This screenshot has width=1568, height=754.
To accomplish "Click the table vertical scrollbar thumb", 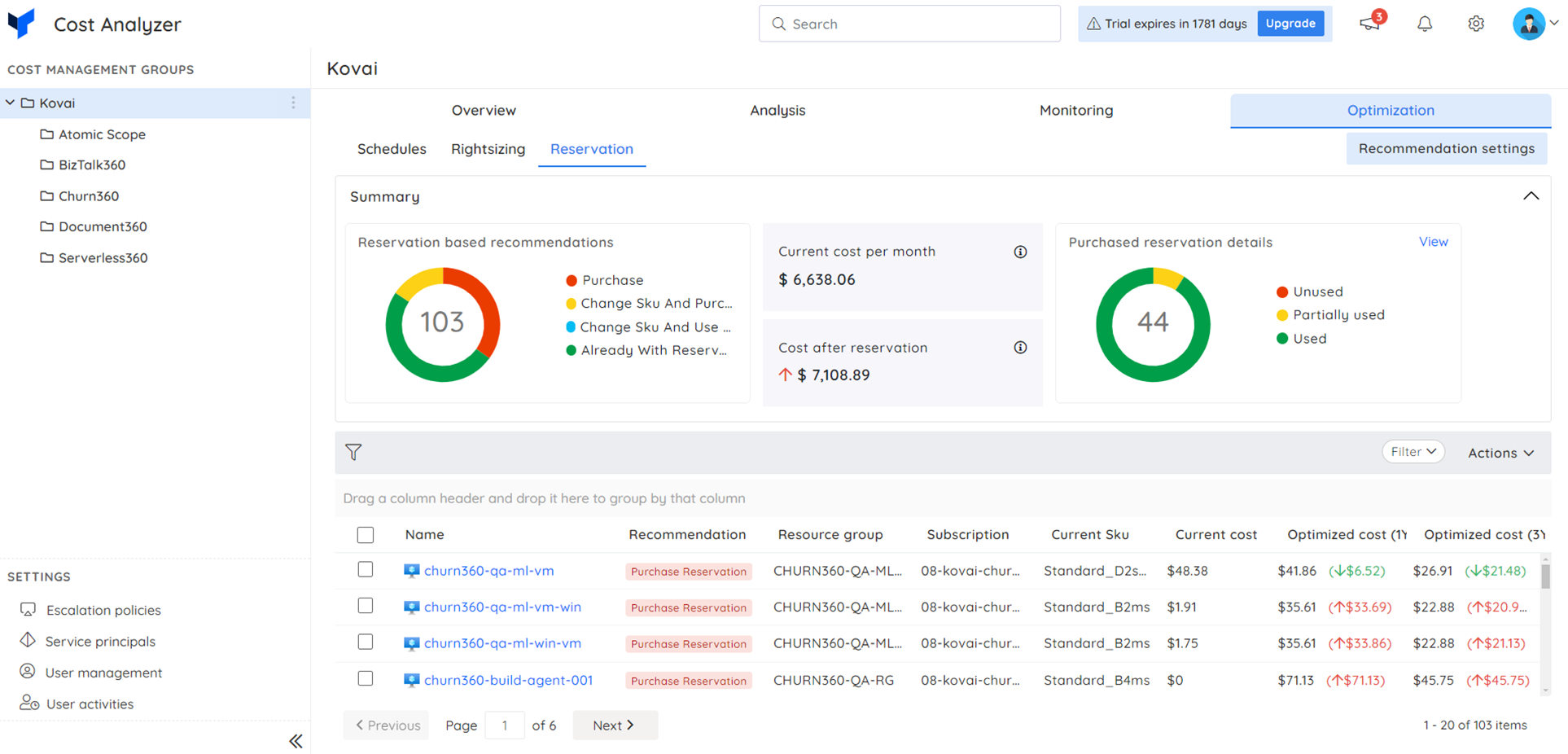I will [1545, 576].
